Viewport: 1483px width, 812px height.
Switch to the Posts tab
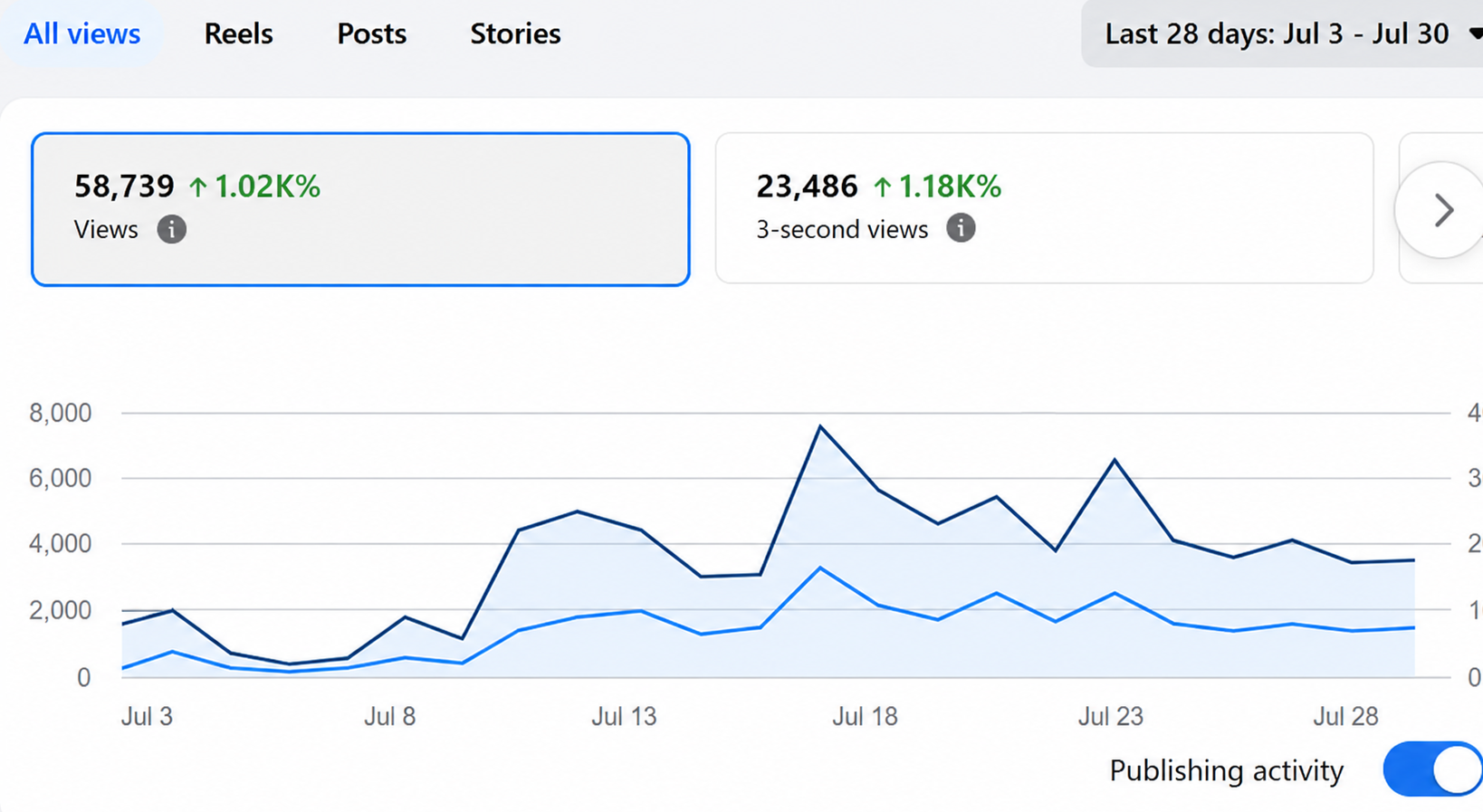click(x=371, y=33)
